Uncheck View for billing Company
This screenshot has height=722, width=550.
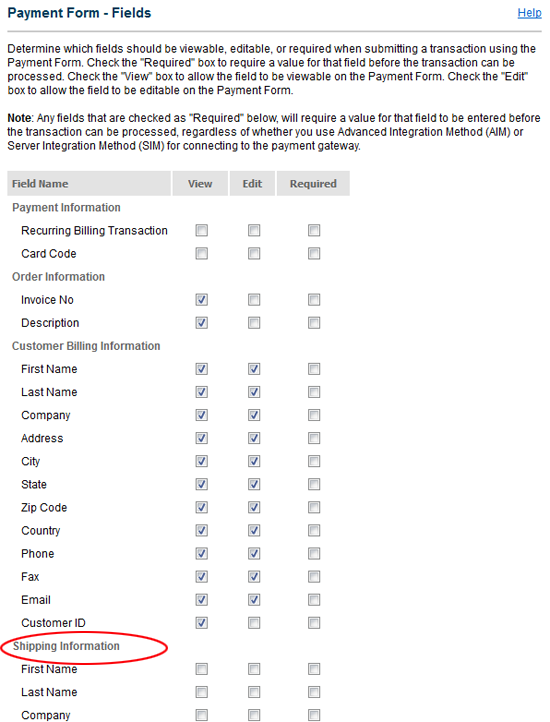(x=202, y=415)
